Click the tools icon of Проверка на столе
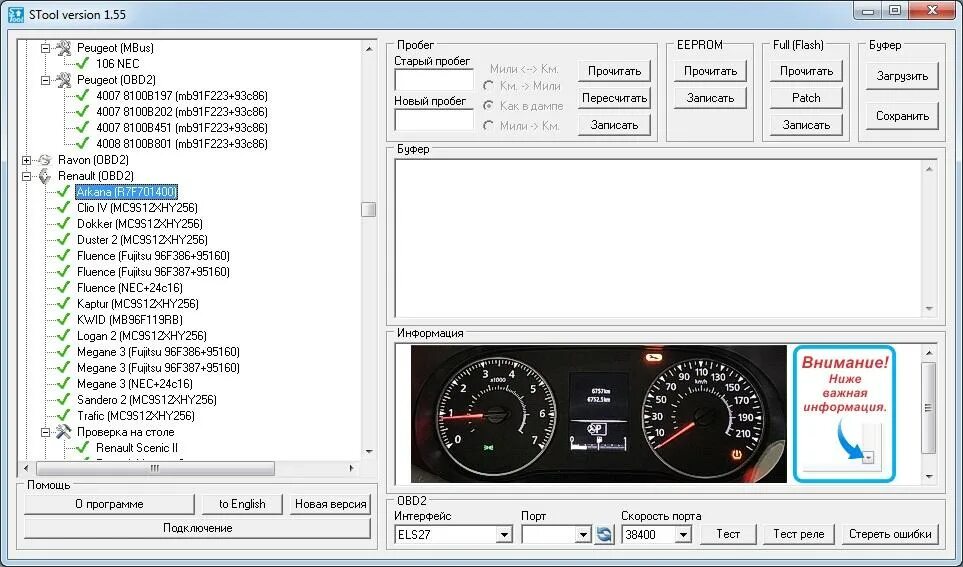The image size is (963, 567). pyautogui.click(x=63, y=432)
